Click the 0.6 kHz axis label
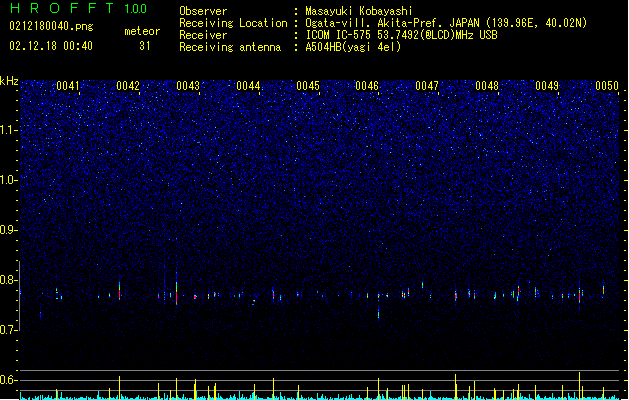 (x=9, y=380)
